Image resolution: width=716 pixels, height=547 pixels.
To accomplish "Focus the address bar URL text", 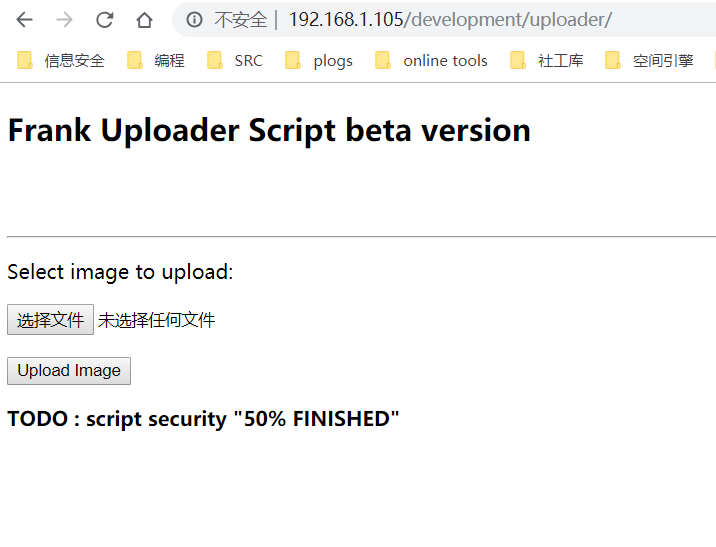I will pos(450,20).
